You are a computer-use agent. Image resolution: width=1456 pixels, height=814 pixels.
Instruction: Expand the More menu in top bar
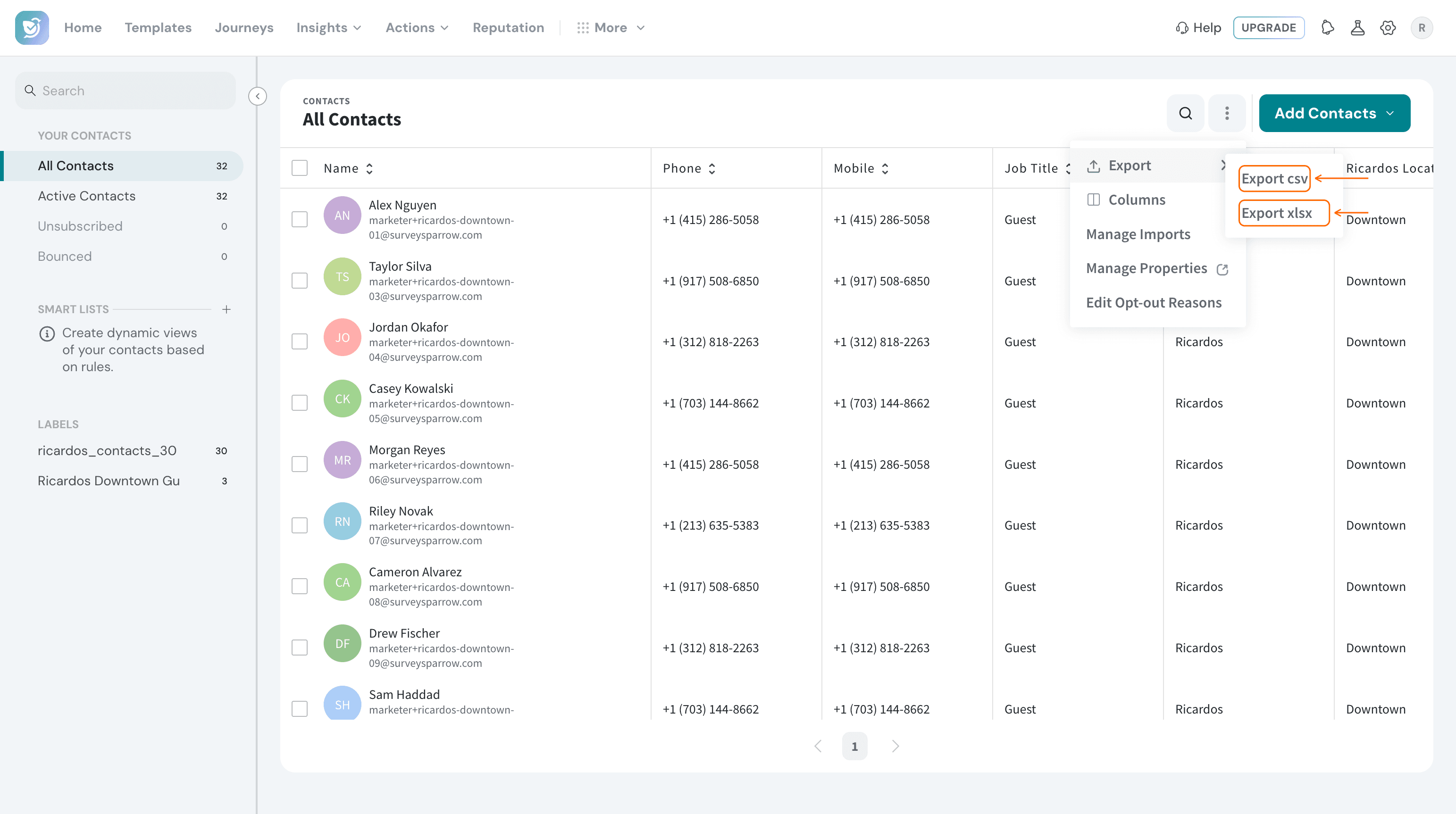[x=611, y=28]
